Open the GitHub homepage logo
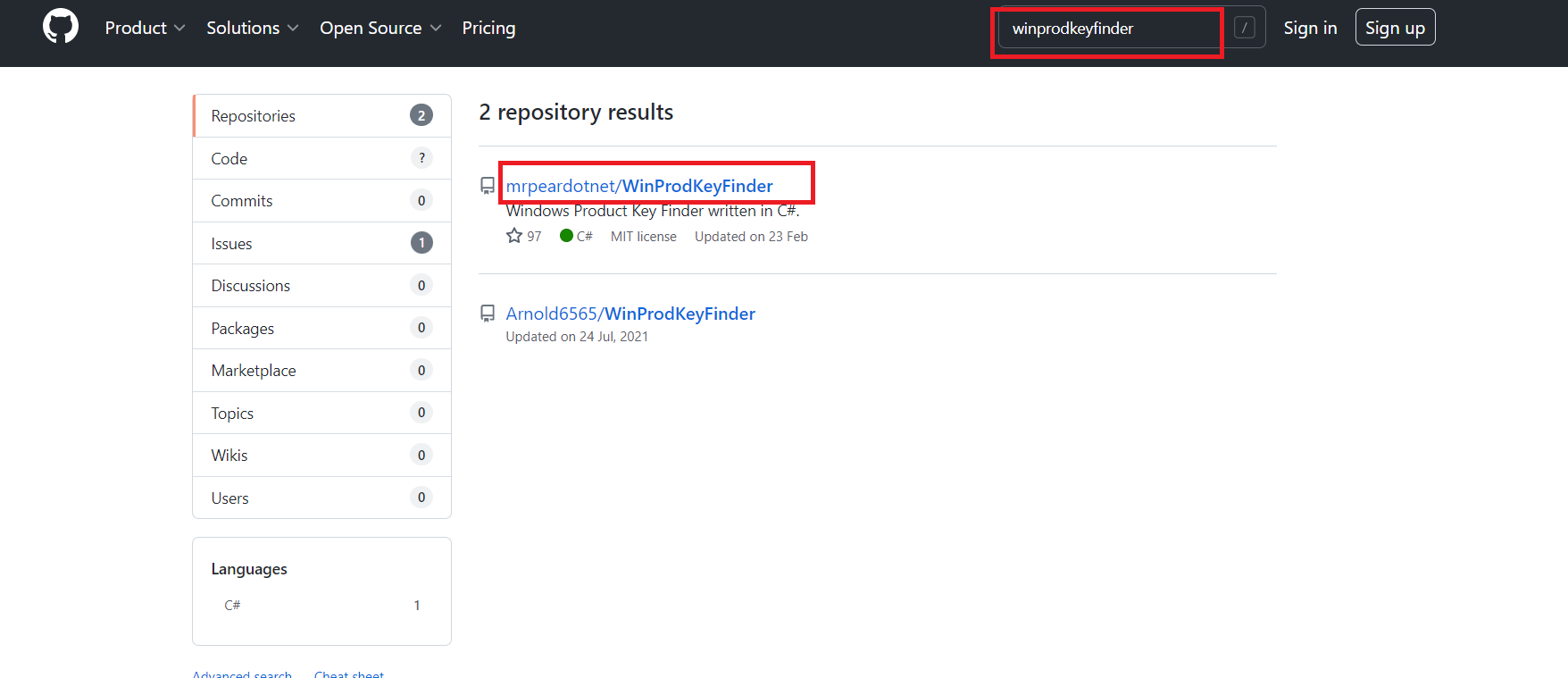Image resolution: width=1568 pixels, height=678 pixels. [61, 27]
